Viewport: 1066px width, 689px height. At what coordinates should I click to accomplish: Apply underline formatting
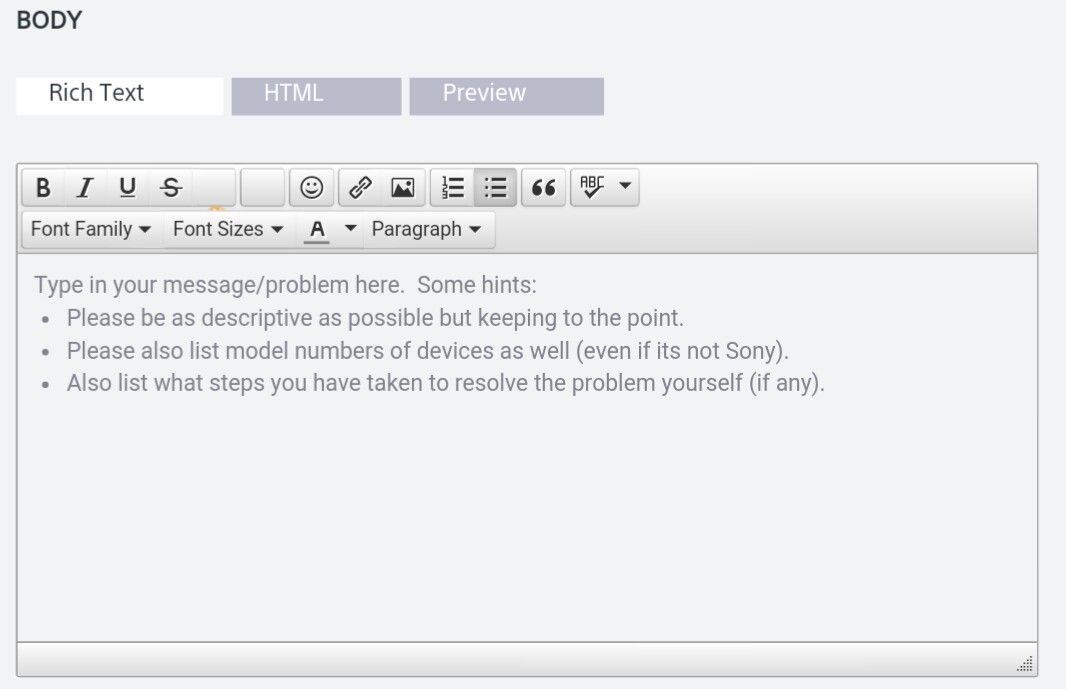(x=127, y=188)
